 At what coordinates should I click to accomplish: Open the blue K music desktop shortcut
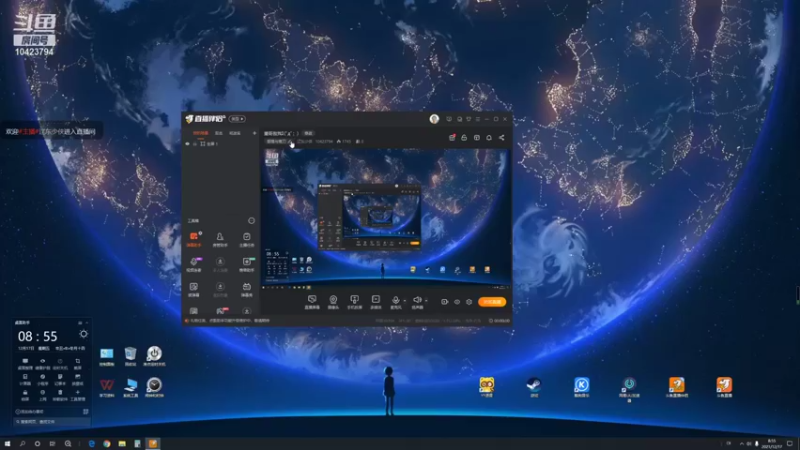[582, 387]
